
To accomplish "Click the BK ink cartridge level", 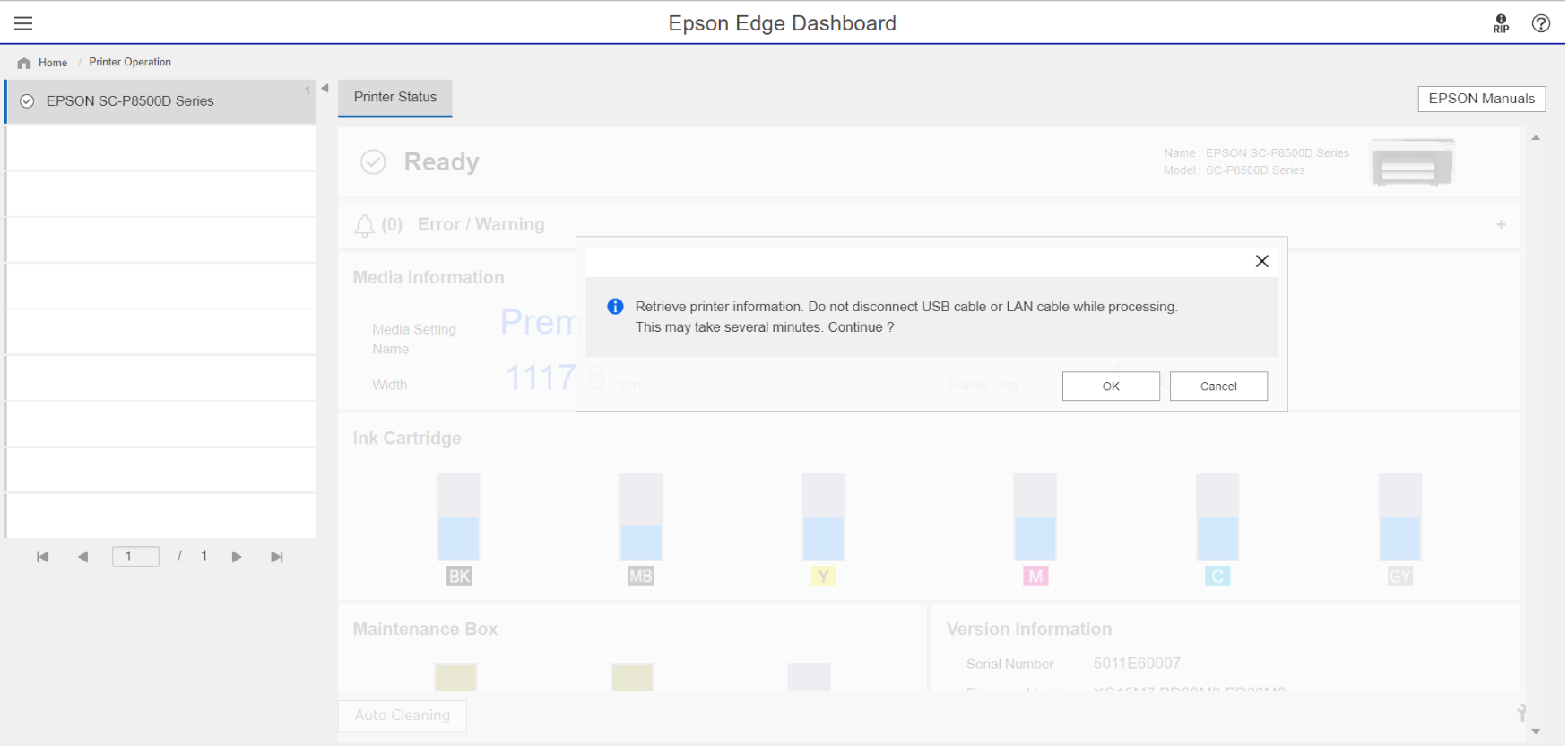I will pyautogui.click(x=459, y=518).
